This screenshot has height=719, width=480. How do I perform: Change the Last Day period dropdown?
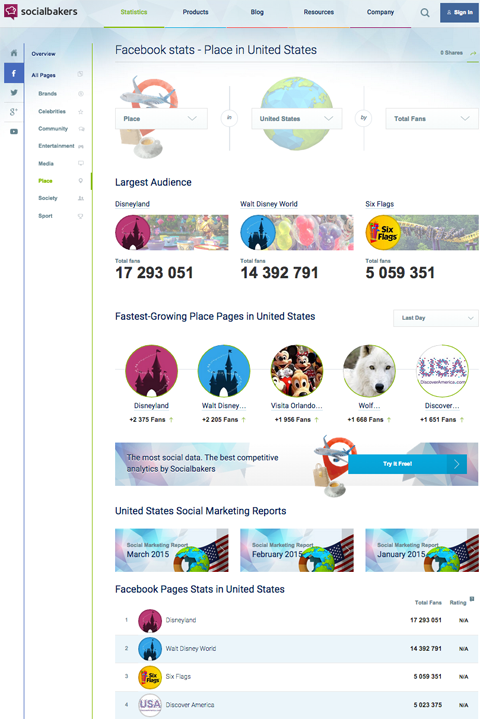pyautogui.click(x=436, y=318)
